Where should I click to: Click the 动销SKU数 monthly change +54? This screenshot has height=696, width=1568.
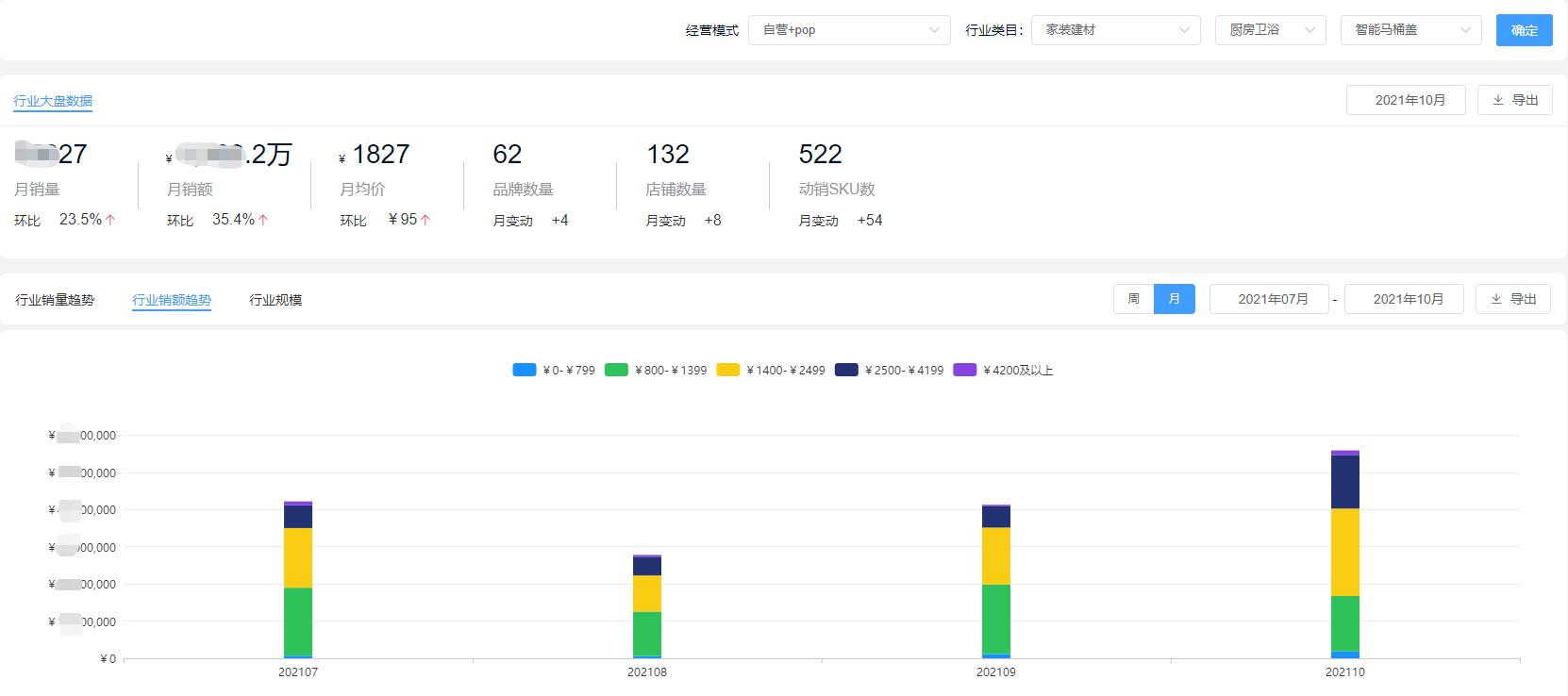pos(870,221)
